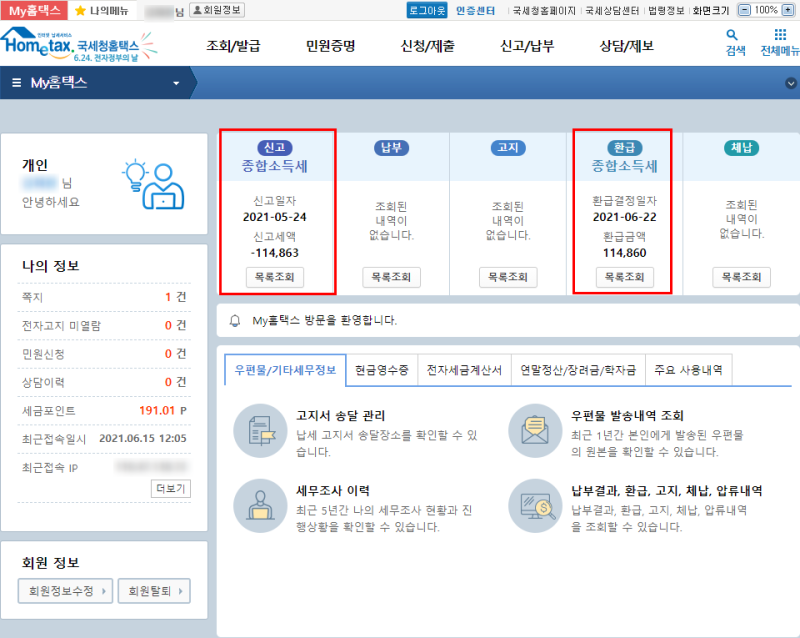Image resolution: width=800 pixels, height=638 pixels.
Task: Open the 인증센터 link
Action: pyautogui.click(x=475, y=11)
